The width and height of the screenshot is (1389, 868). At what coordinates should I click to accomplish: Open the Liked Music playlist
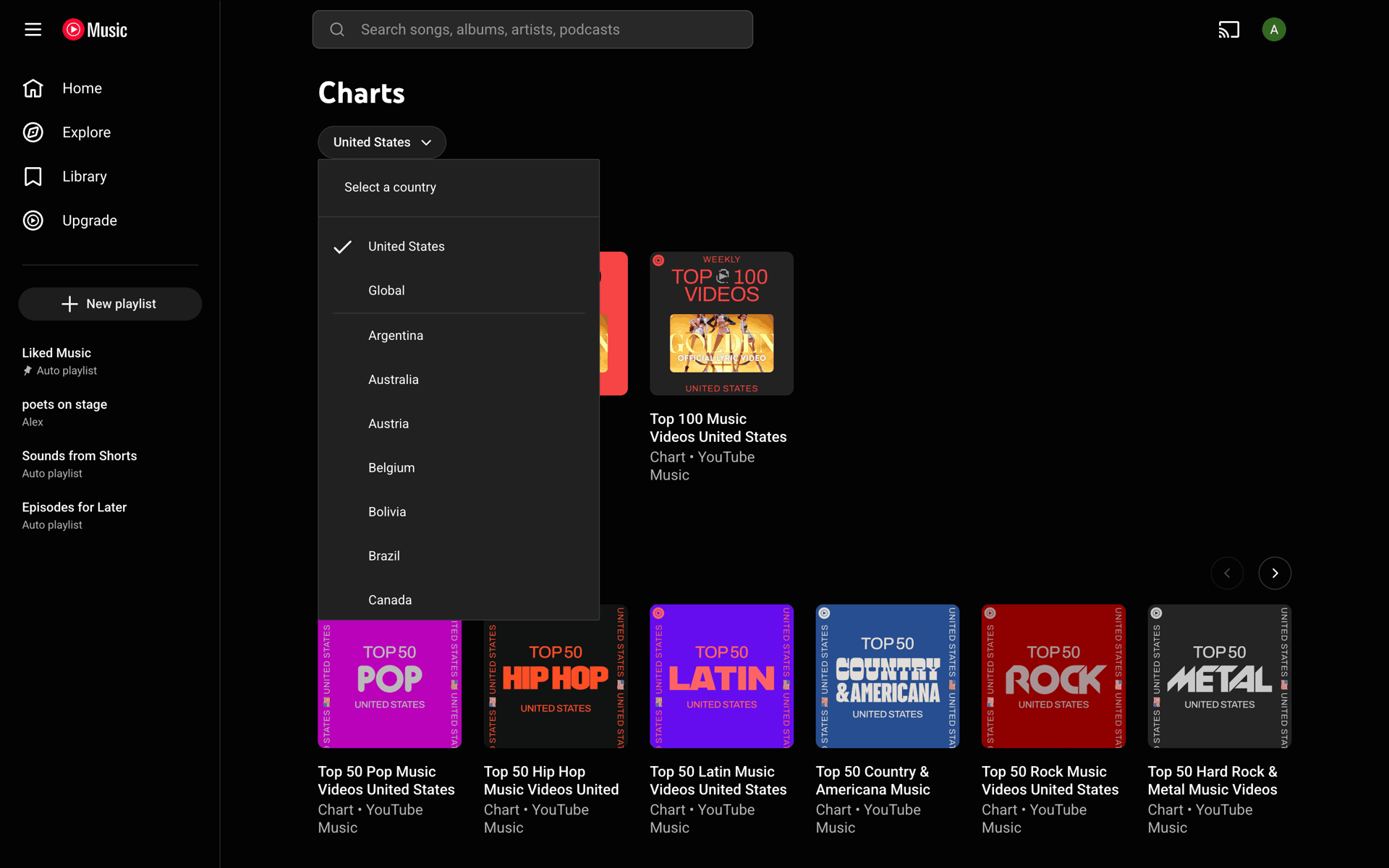pyautogui.click(x=110, y=361)
